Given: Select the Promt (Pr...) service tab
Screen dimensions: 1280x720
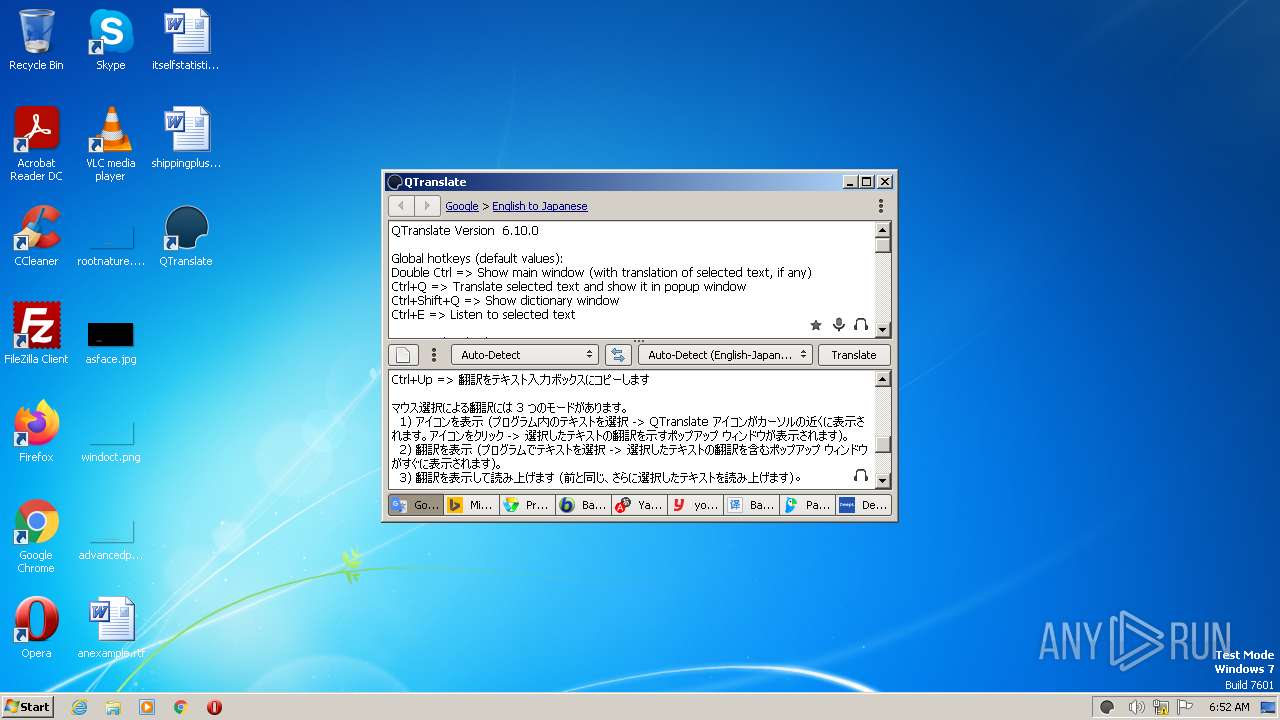Looking at the screenshot, I should [x=527, y=505].
